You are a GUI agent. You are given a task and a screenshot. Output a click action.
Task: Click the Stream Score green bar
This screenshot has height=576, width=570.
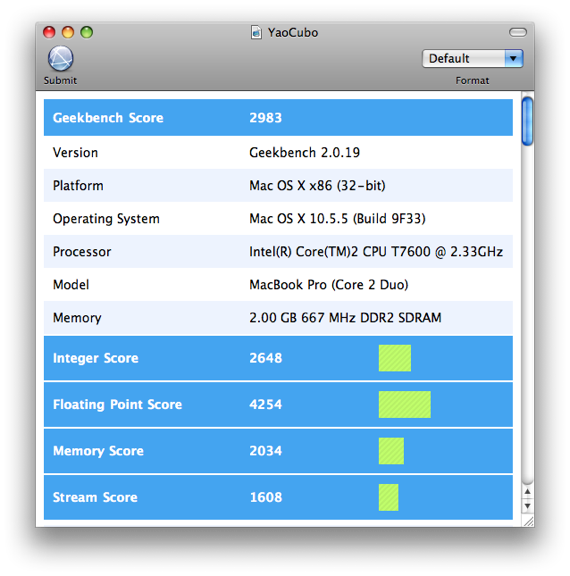[388, 497]
